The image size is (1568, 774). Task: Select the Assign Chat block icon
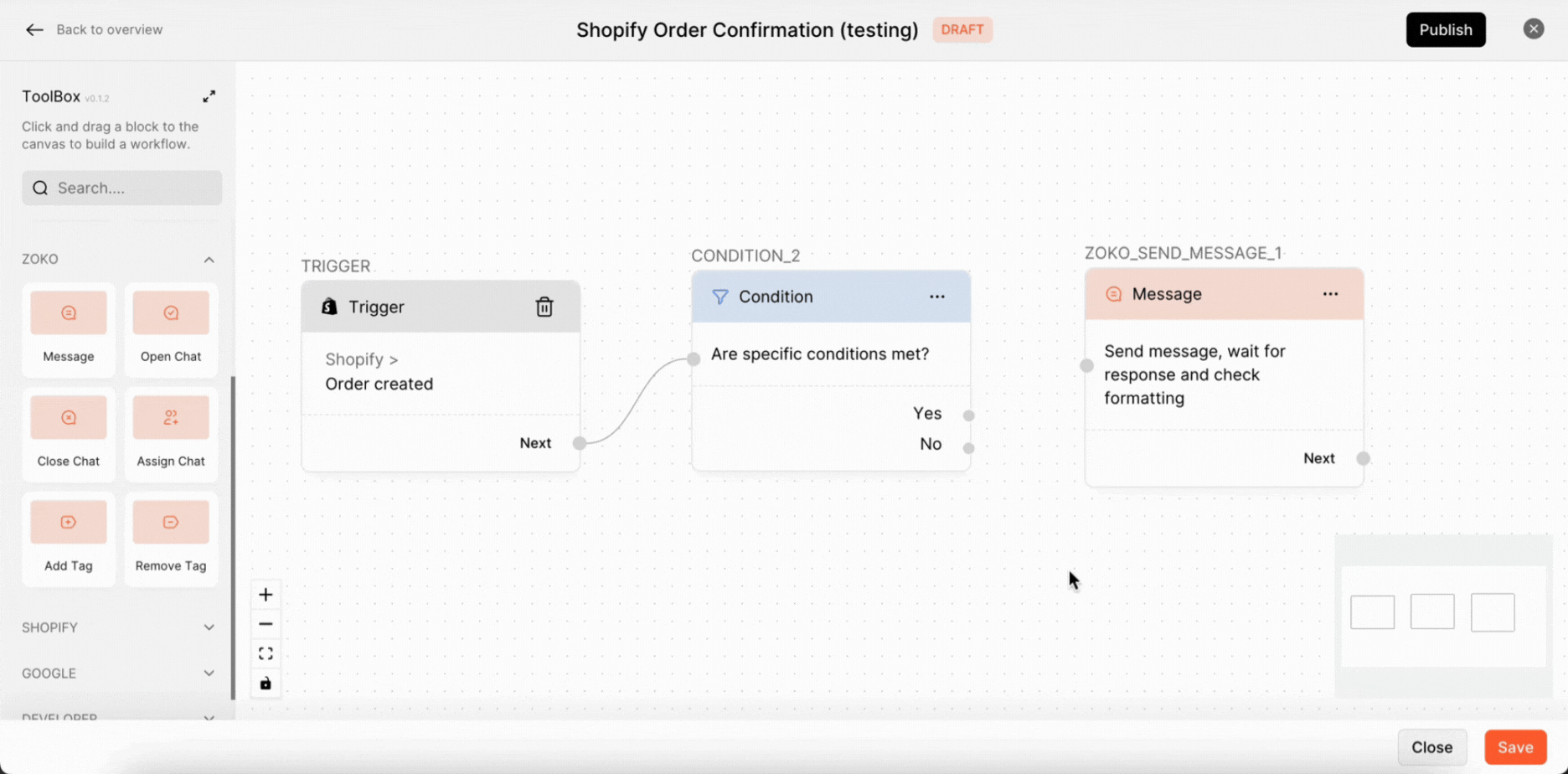click(x=171, y=417)
